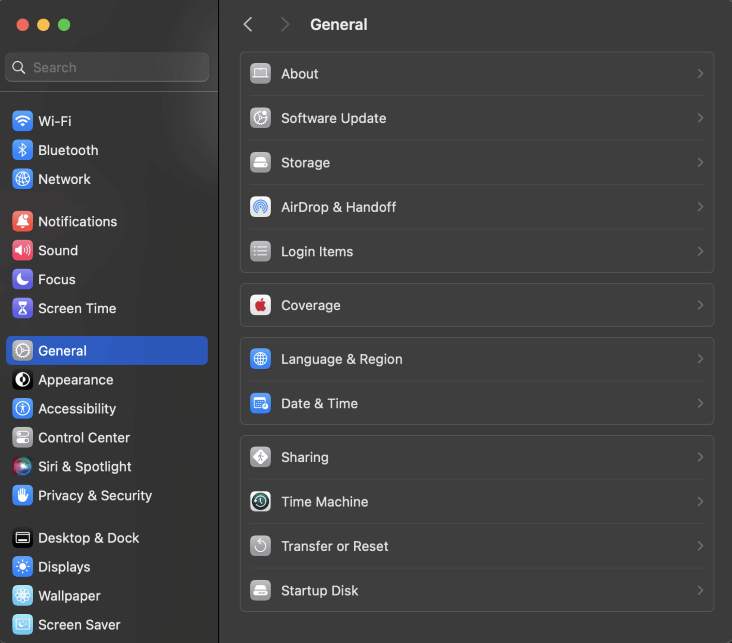Open Date & Time chevron arrow
732x643 pixels.
(x=700, y=404)
